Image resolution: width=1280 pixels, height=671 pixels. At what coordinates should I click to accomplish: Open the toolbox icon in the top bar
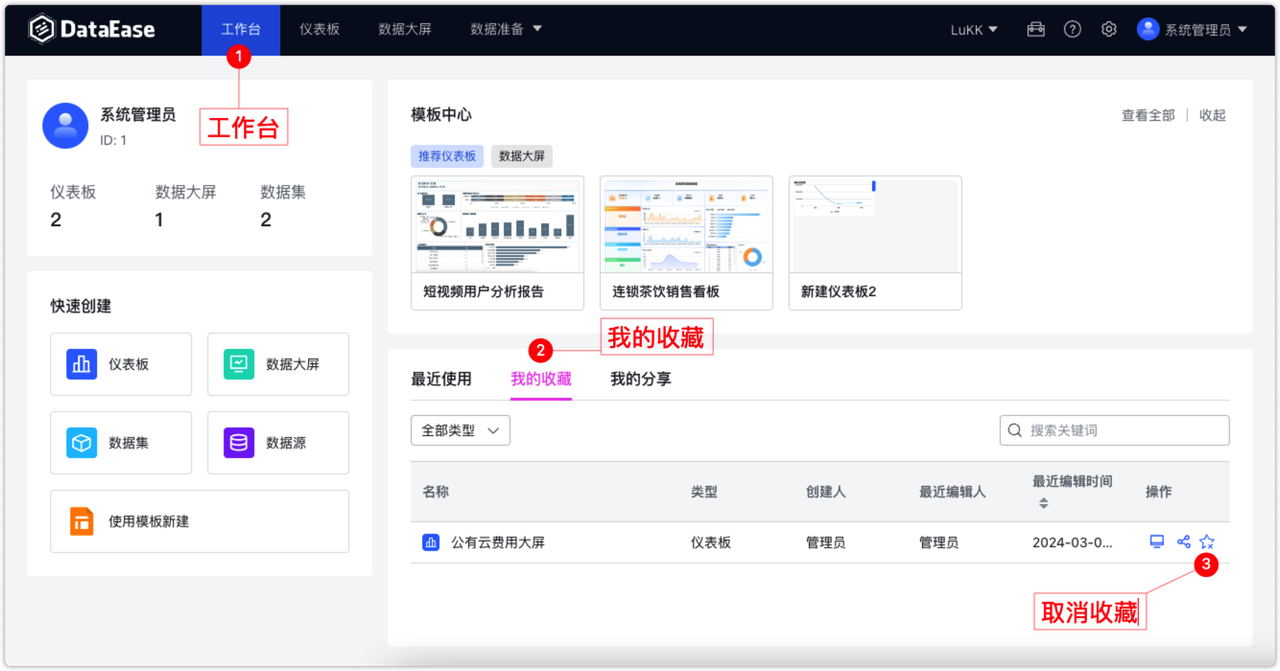tap(1035, 29)
